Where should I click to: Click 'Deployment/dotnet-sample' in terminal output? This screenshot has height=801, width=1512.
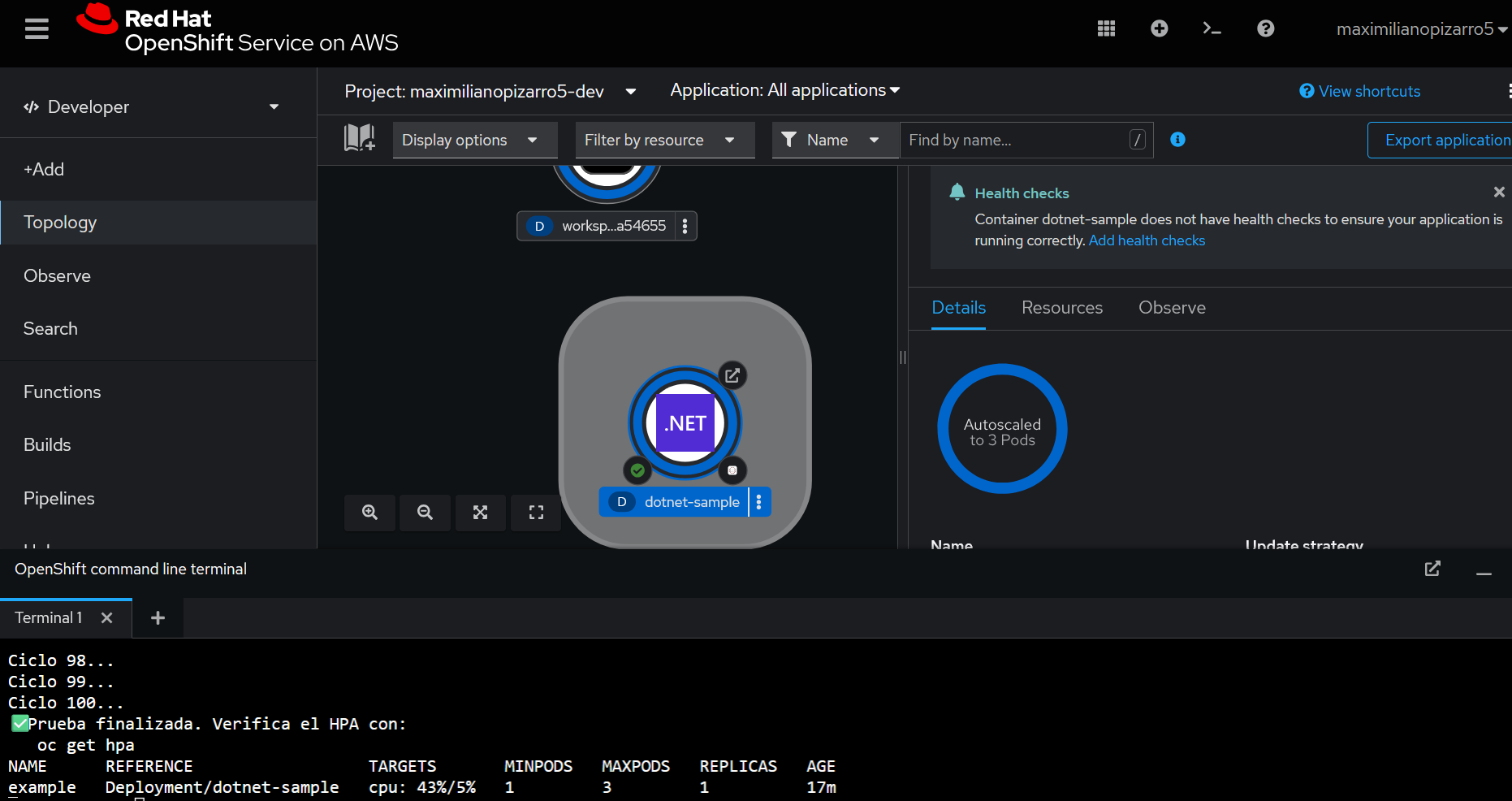222,787
